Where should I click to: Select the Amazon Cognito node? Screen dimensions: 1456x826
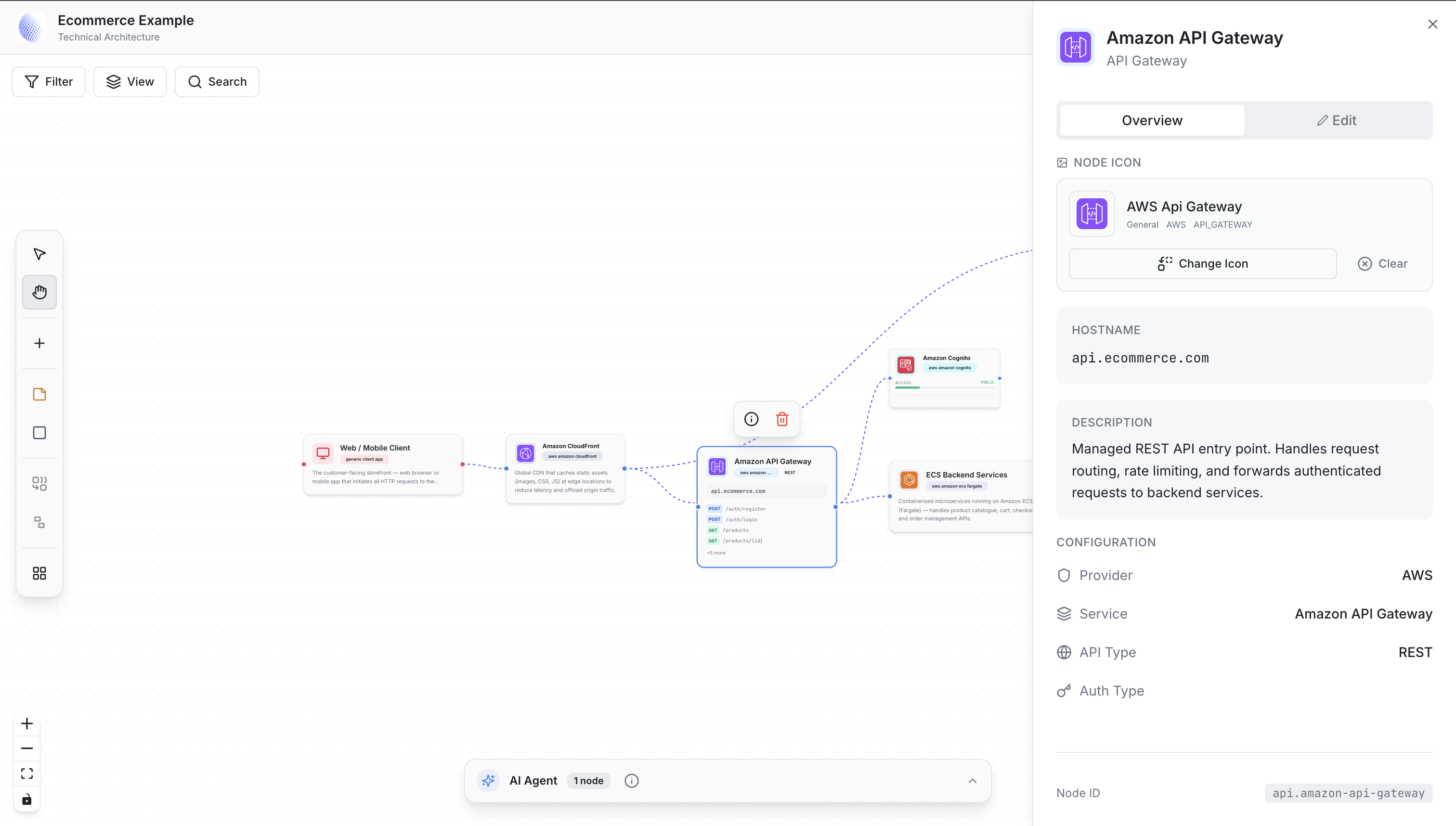(944, 378)
